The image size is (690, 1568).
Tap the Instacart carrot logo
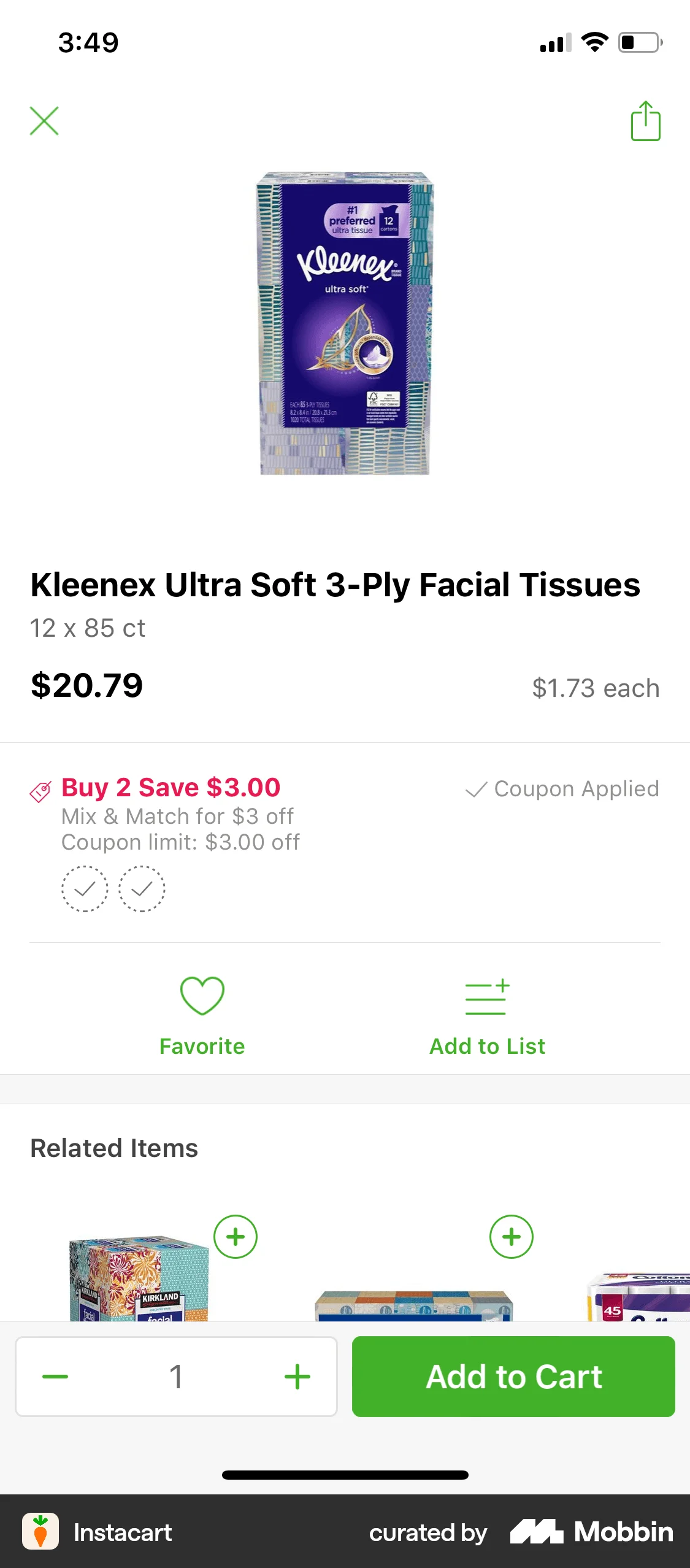pyautogui.click(x=40, y=1531)
